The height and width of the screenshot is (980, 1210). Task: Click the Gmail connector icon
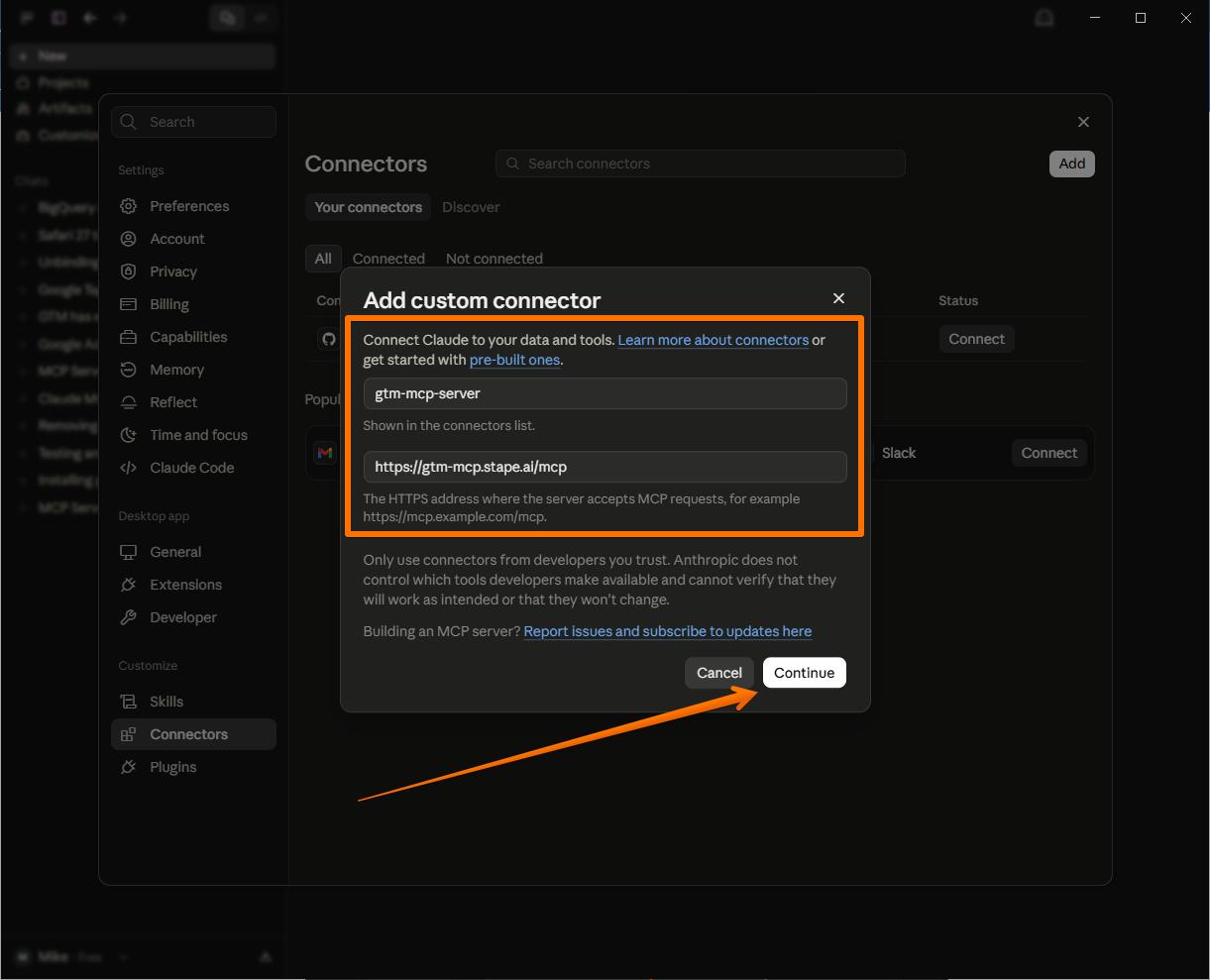[x=325, y=453]
